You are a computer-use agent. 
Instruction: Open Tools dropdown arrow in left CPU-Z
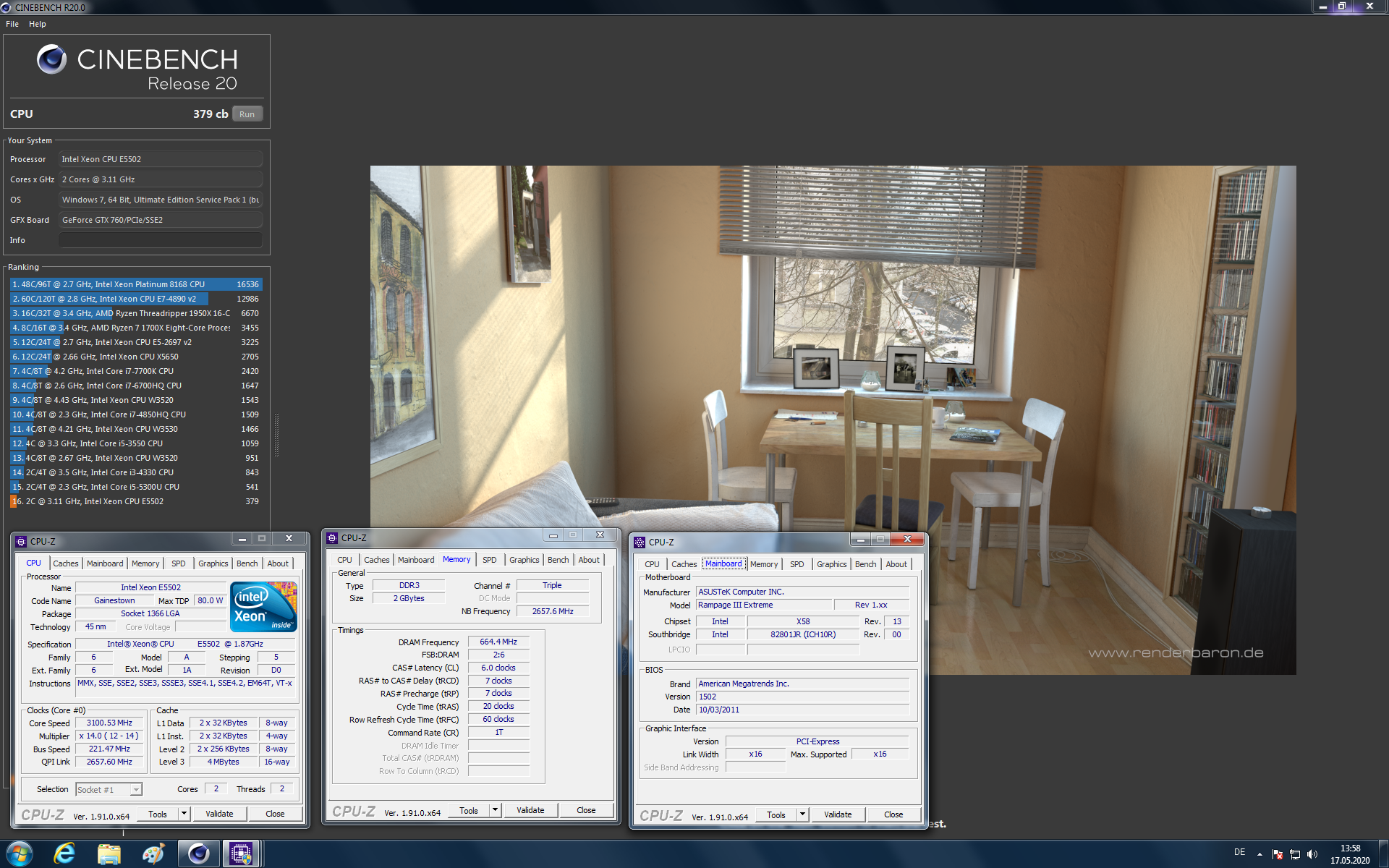click(x=184, y=814)
